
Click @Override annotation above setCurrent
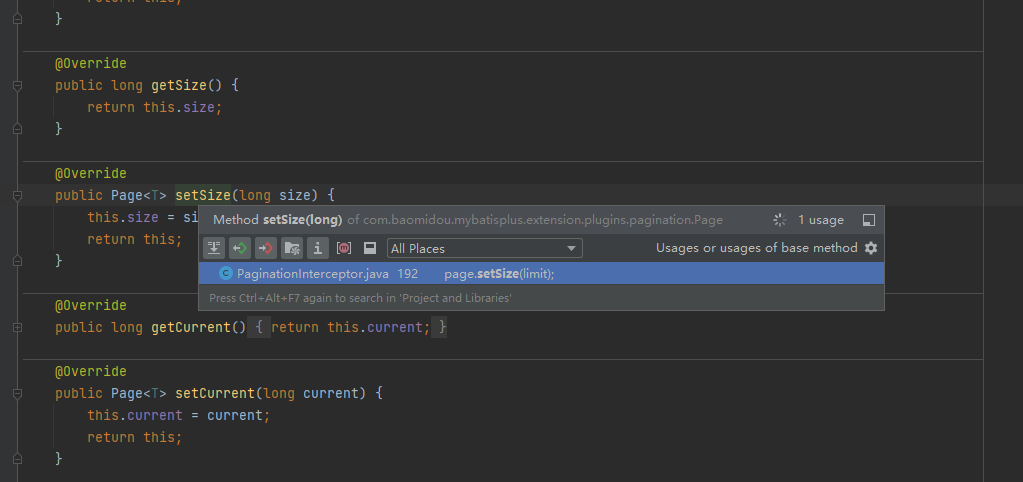[91, 371]
